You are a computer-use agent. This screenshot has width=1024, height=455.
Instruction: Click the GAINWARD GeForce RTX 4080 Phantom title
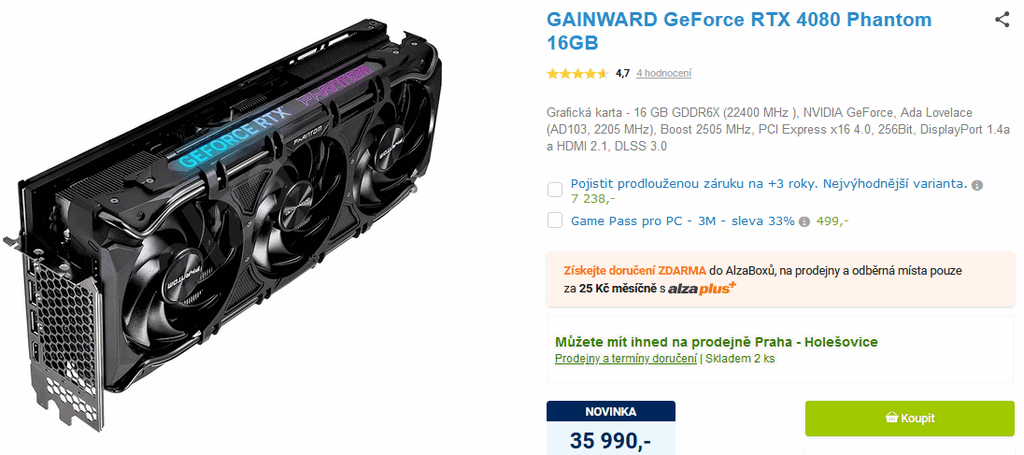(739, 31)
